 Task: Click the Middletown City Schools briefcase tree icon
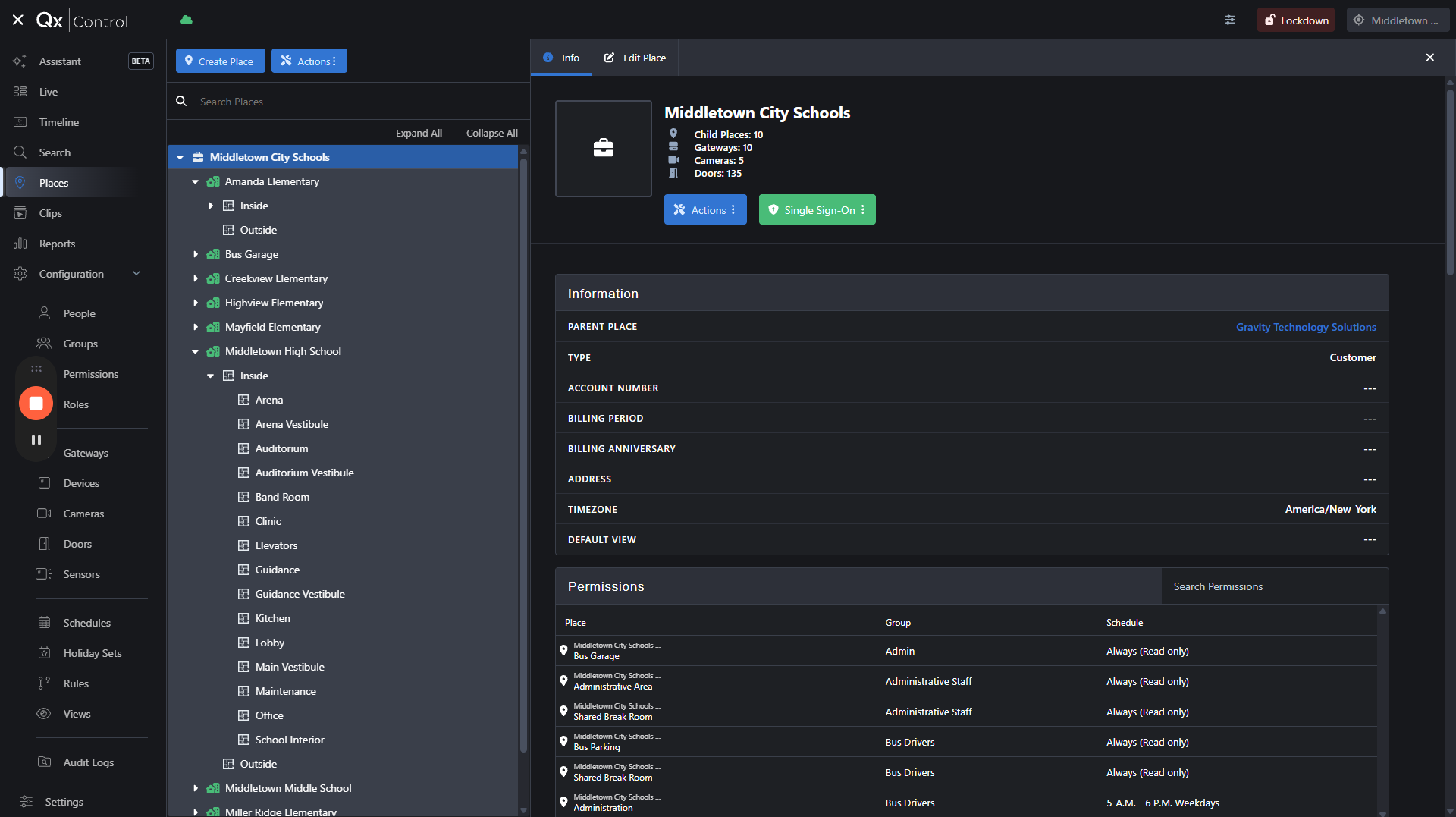click(x=198, y=157)
